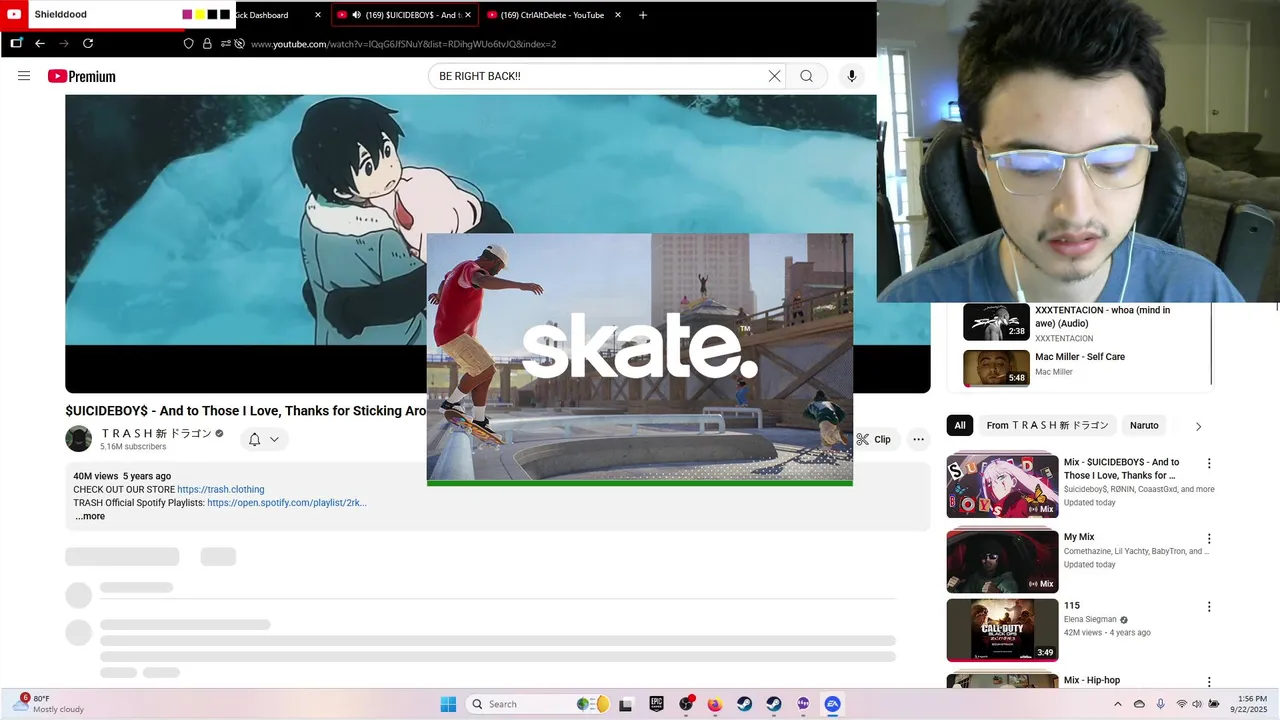1280x720 pixels.
Task: Expand the notification bell dropdown chevron
Action: click(x=274, y=439)
